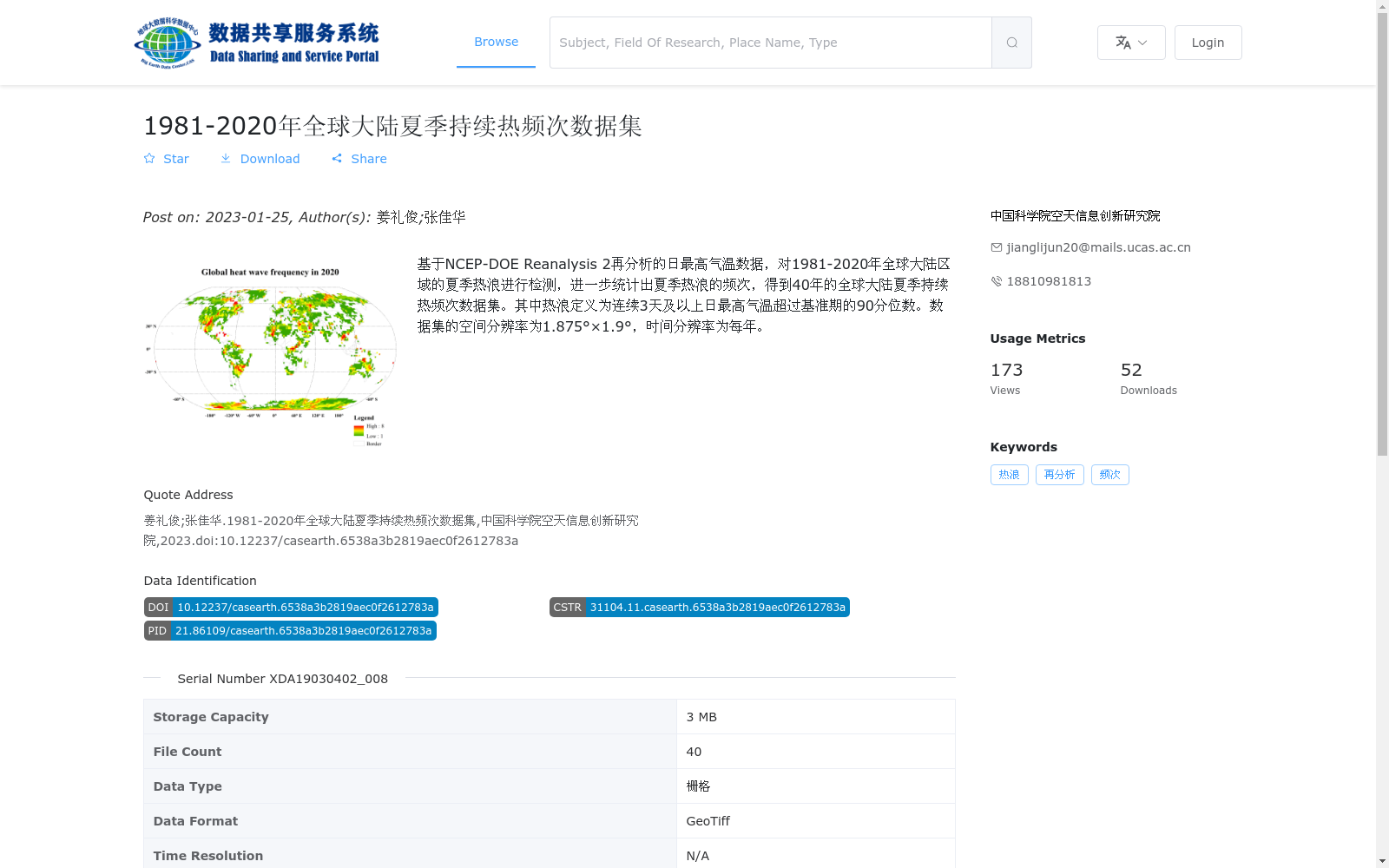Screen dimensions: 1389x868
Task: Click the share icon
Action: 337,159
